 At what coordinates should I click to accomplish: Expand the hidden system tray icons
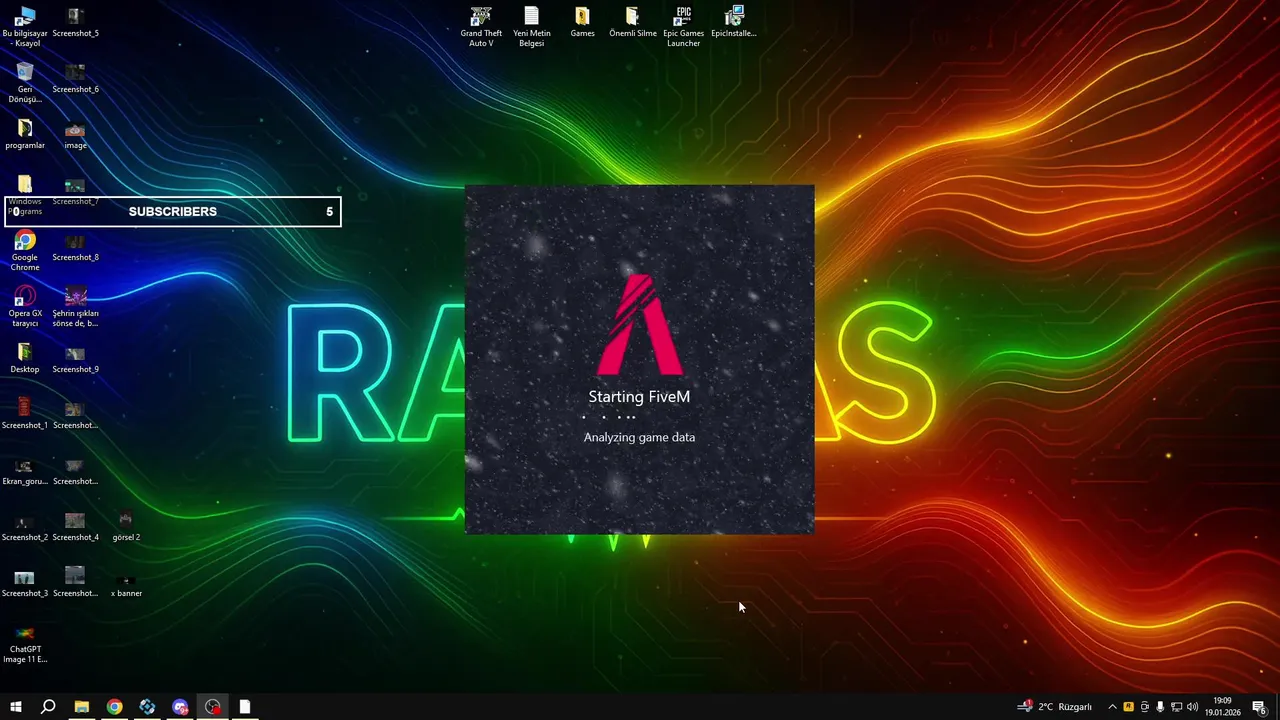(1112, 707)
